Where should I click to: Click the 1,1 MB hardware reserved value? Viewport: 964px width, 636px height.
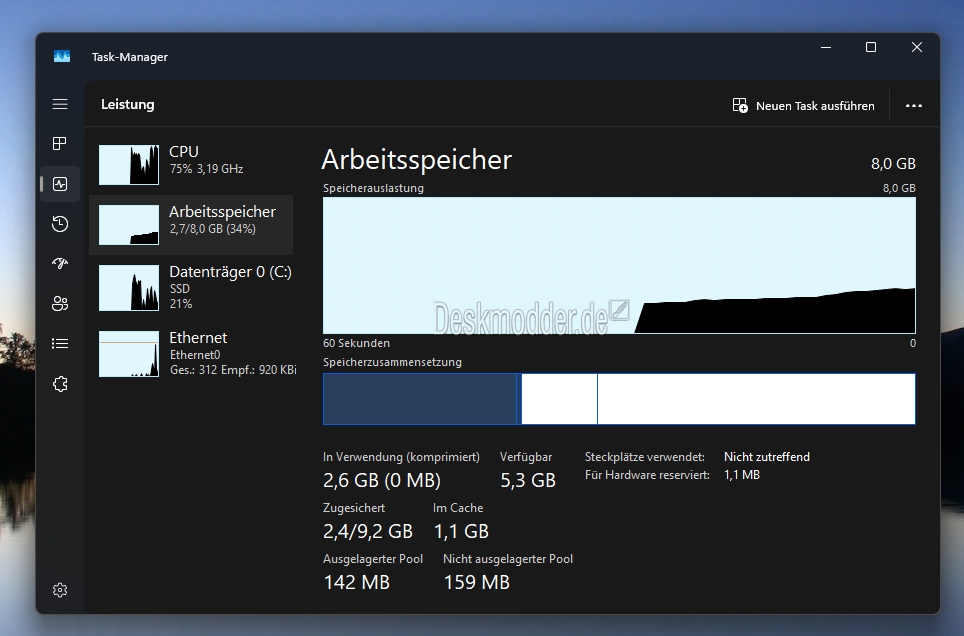click(x=742, y=475)
